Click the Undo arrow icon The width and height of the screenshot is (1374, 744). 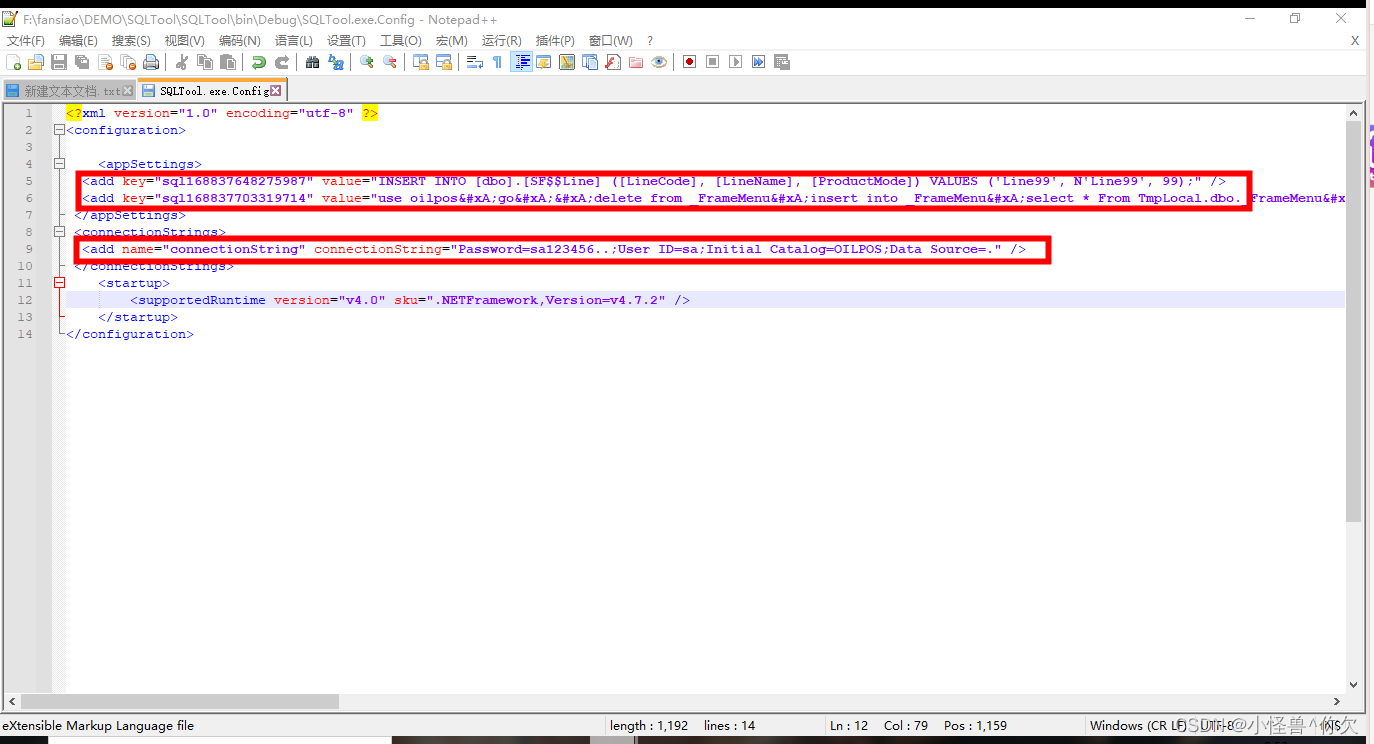click(257, 61)
